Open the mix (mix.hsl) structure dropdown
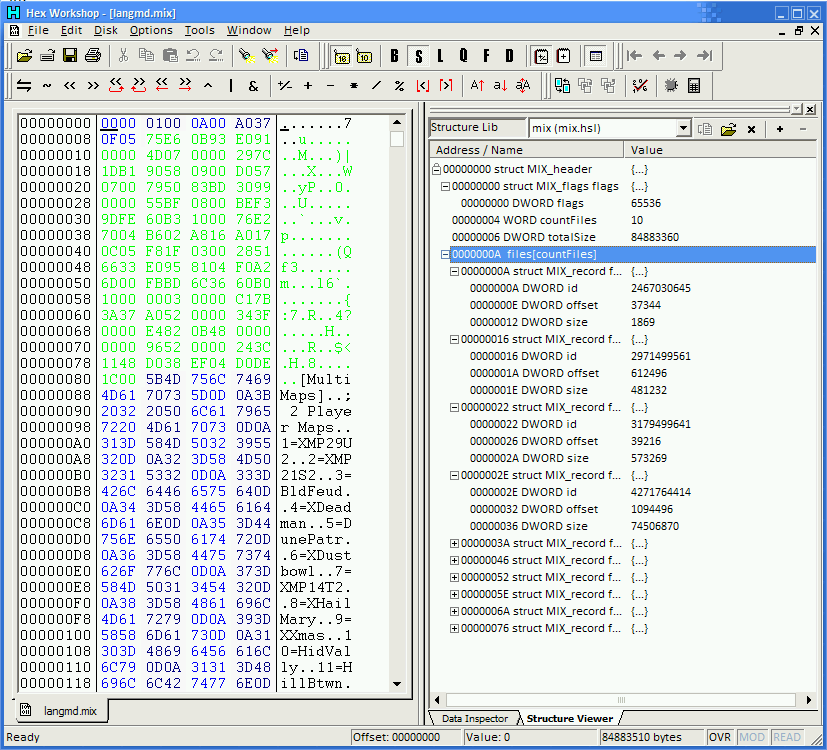This screenshot has height=750, width=827. pyautogui.click(x=683, y=129)
